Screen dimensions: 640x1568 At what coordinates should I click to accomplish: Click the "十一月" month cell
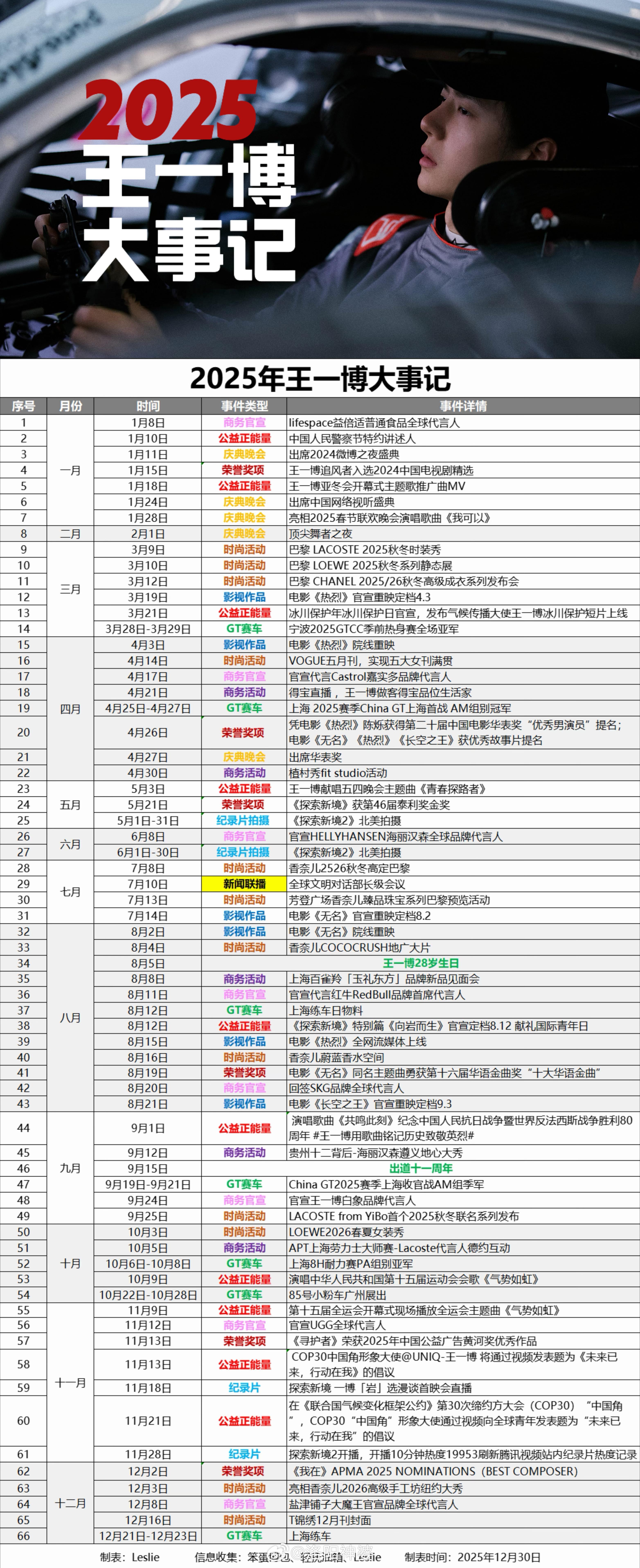click(71, 1382)
